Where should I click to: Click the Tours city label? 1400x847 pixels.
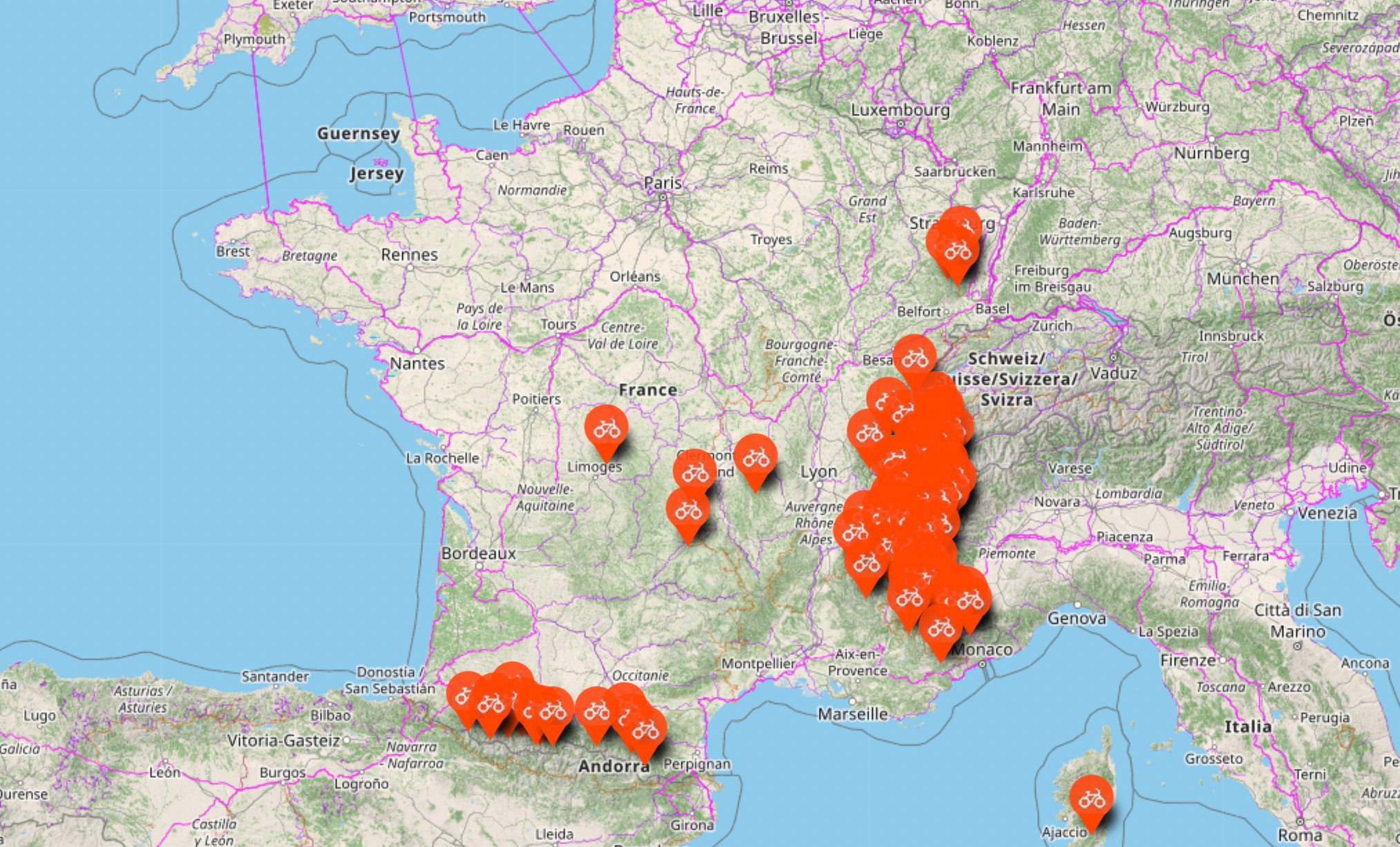click(558, 325)
